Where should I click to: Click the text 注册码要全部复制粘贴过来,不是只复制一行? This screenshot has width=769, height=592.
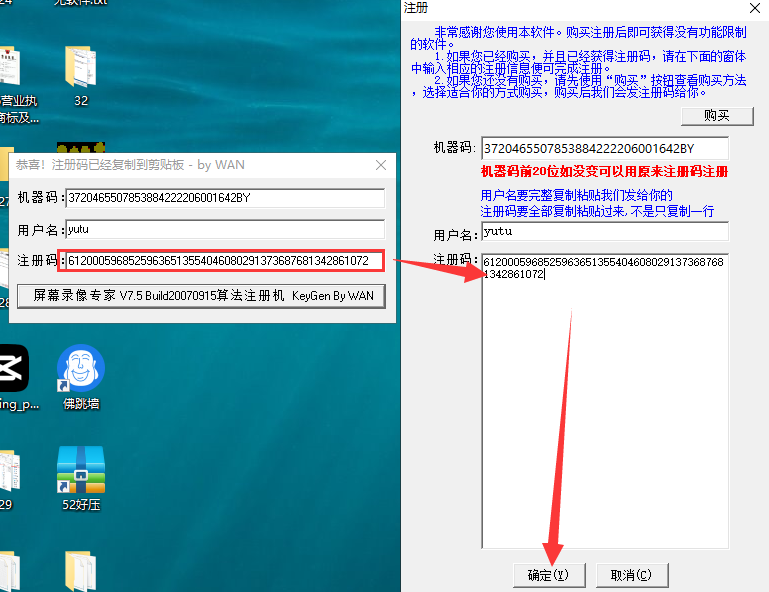tap(597, 211)
